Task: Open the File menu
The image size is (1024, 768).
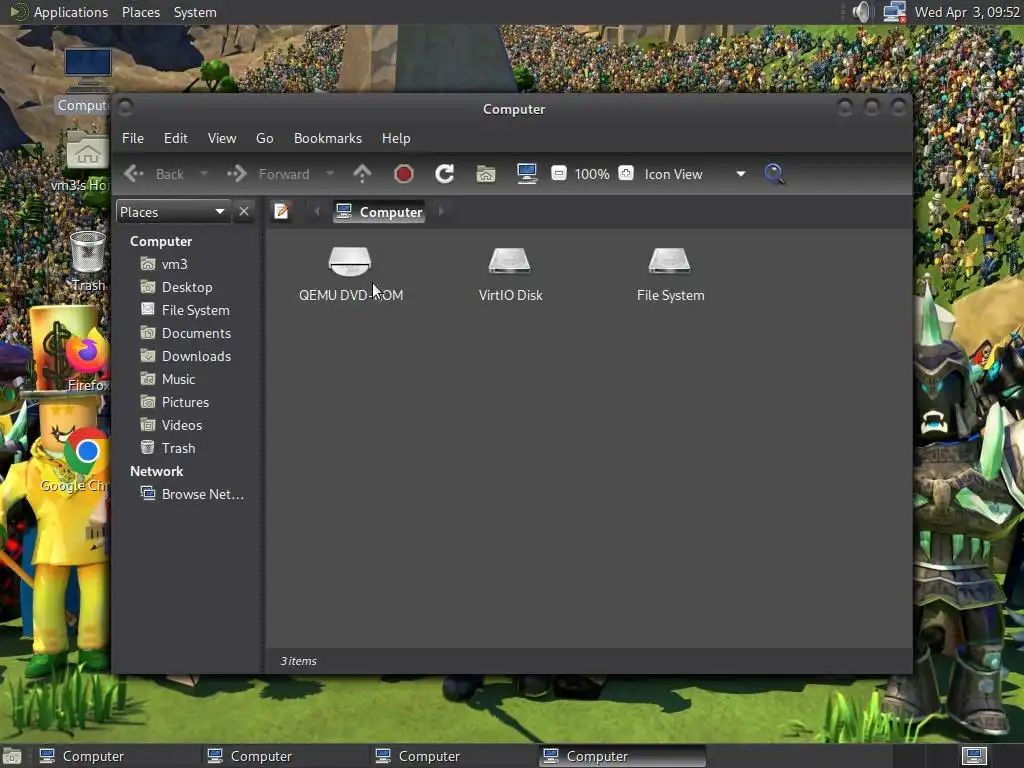Action: (x=133, y=138)
